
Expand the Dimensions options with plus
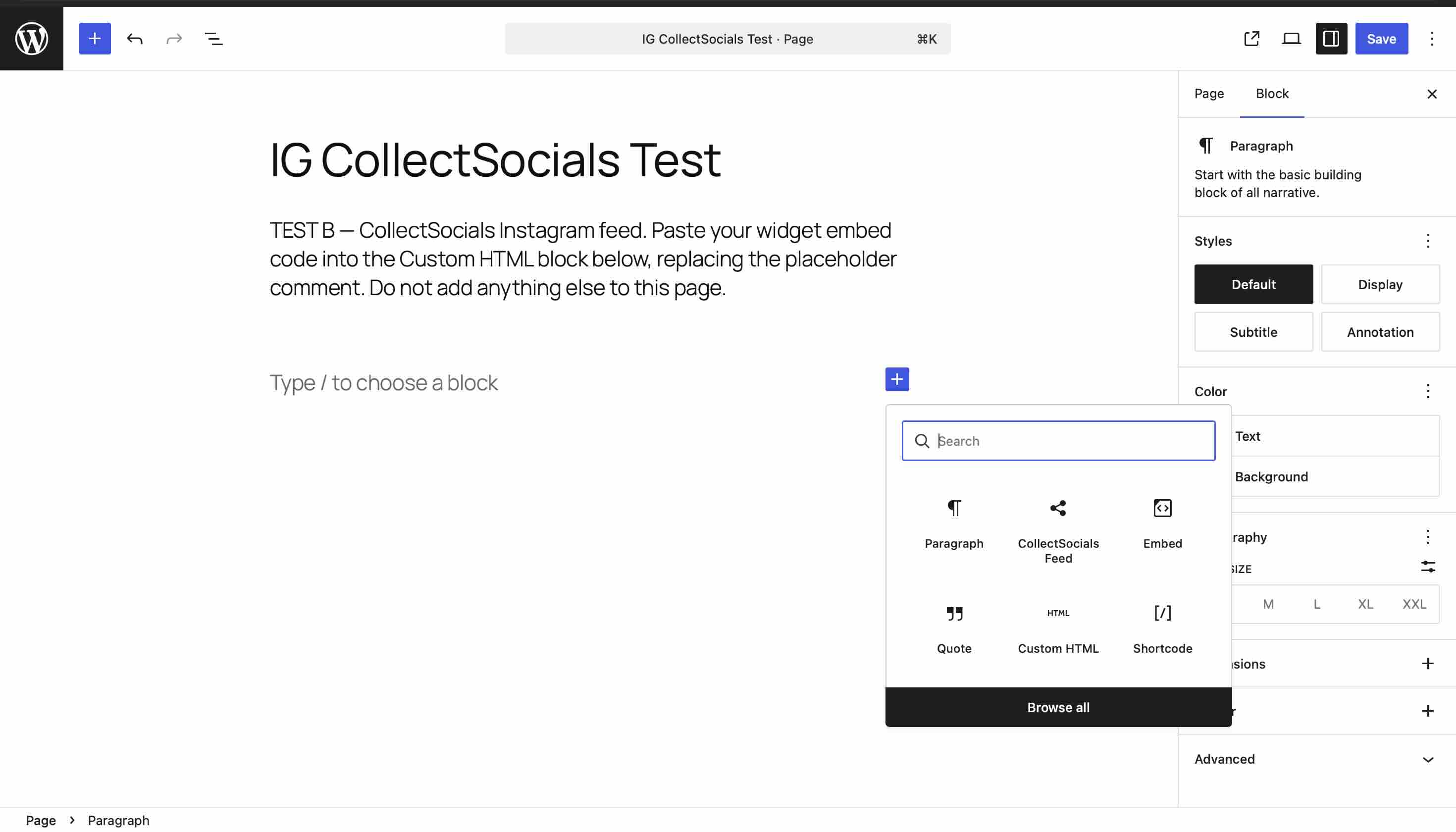coord(1427,663)
